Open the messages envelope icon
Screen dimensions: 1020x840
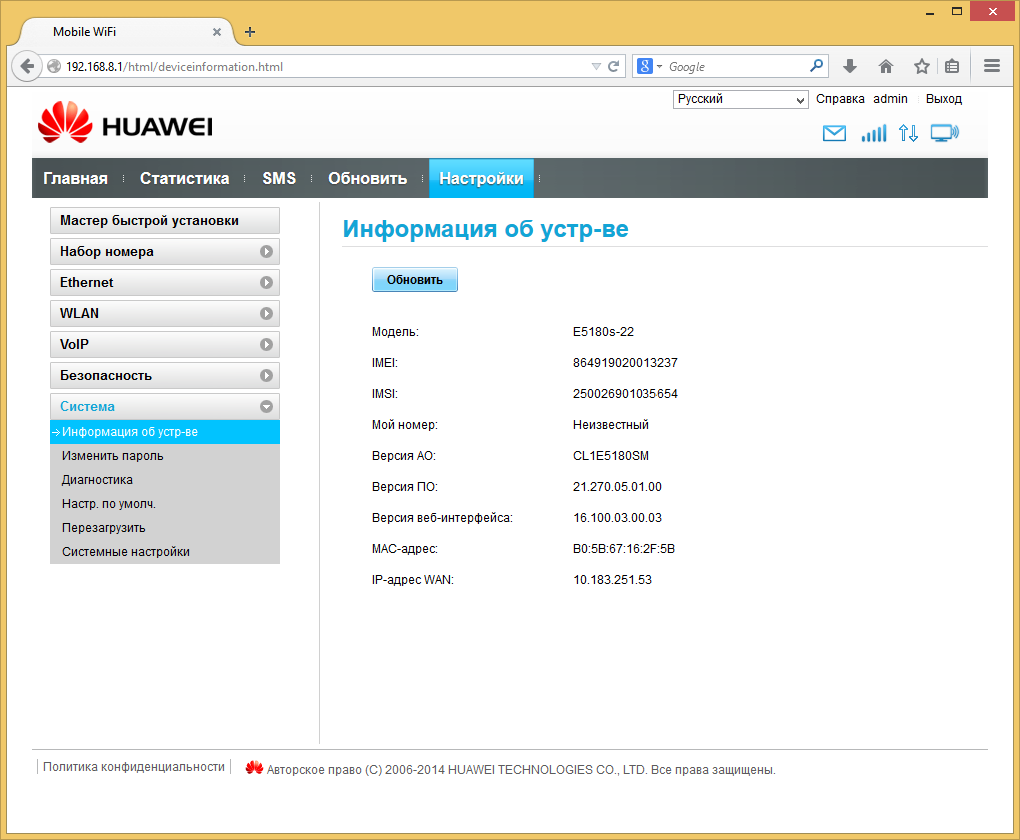coord(834,133)
